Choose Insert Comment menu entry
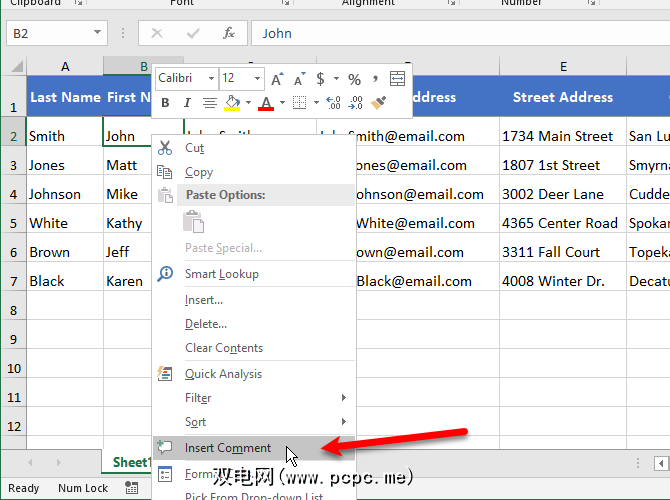This screenshot has height=500, width=670. (x=255, y=447)
